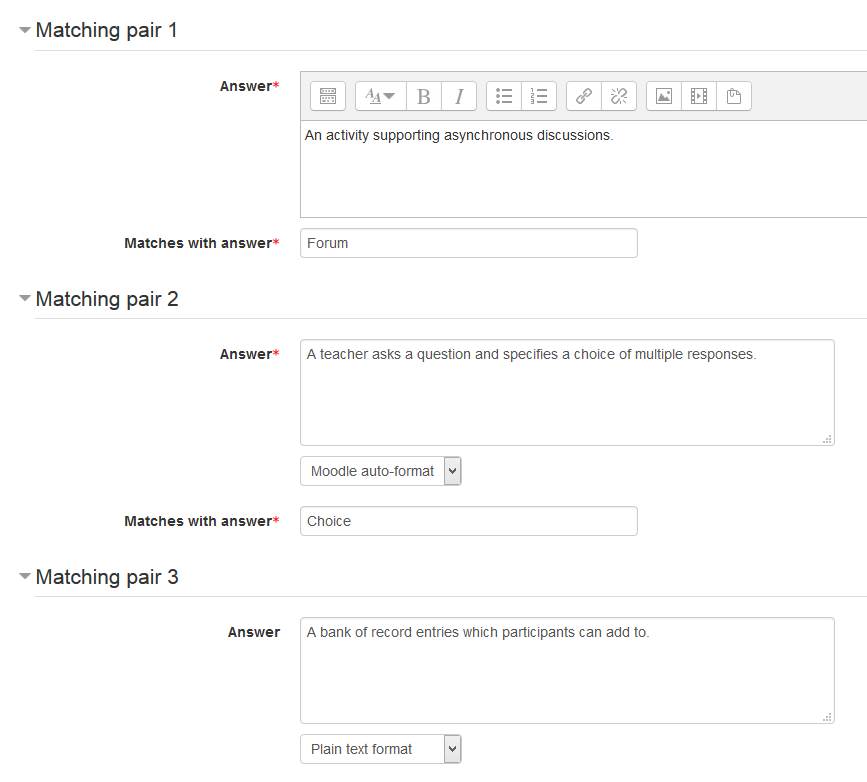
Task: Click the Forum matches with answer field
Action: coord(469,243)
